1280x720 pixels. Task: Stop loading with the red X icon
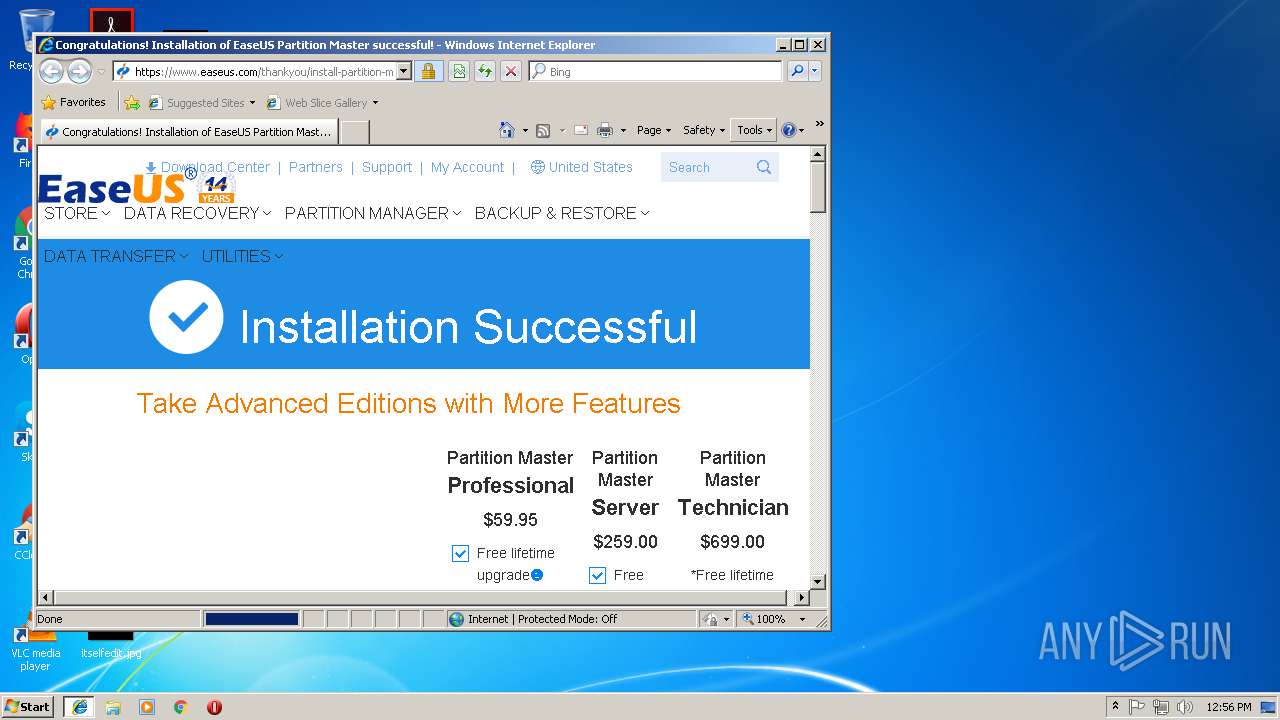coord(511,71)
